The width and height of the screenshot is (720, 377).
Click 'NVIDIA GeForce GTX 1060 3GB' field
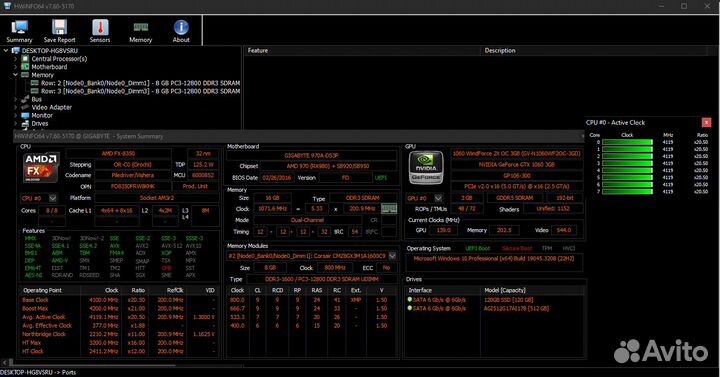pyautogui.click(x=517, y=164)
